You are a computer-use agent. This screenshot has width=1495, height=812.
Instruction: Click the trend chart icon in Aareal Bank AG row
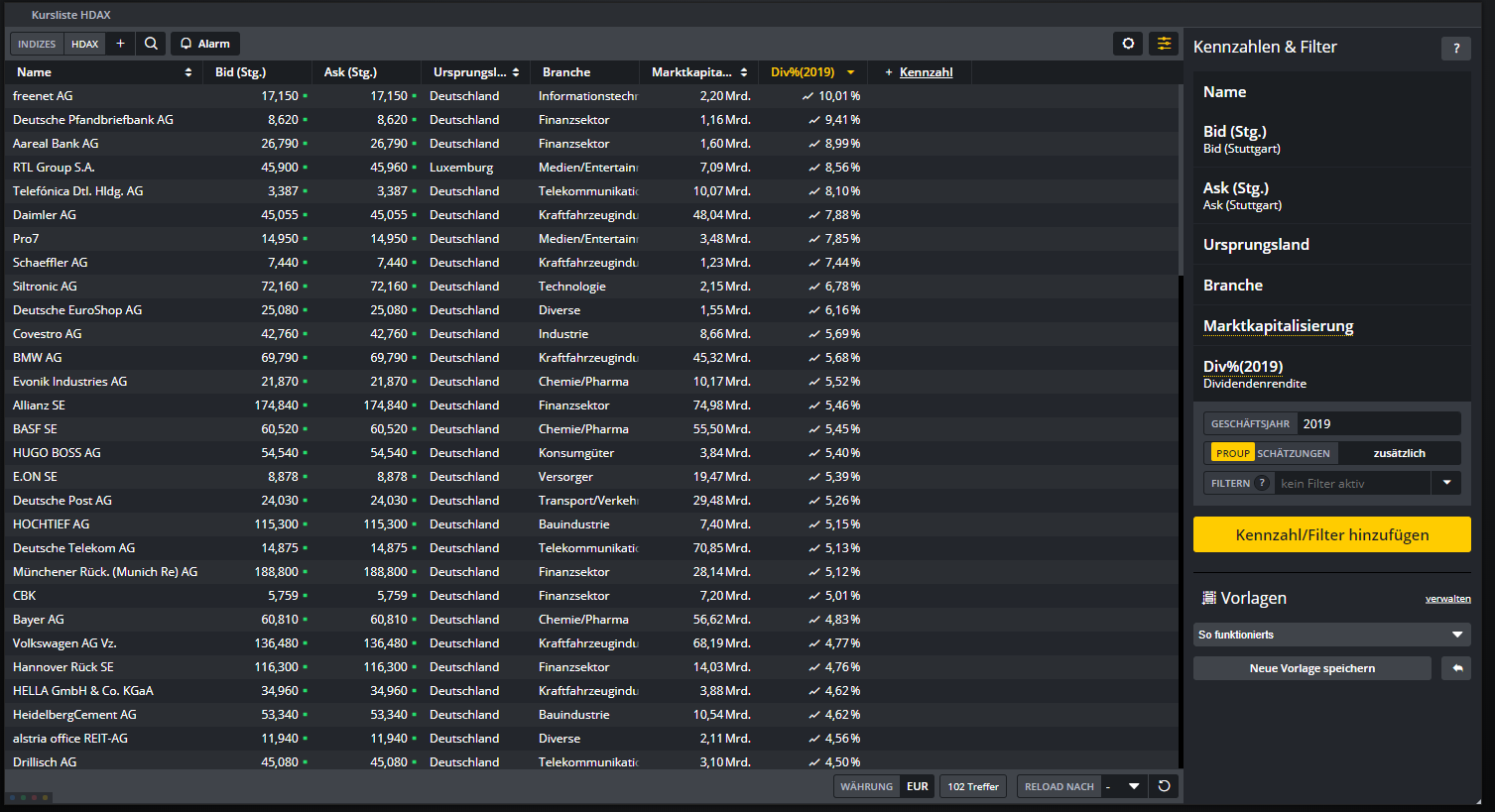(x=814, y=144)
